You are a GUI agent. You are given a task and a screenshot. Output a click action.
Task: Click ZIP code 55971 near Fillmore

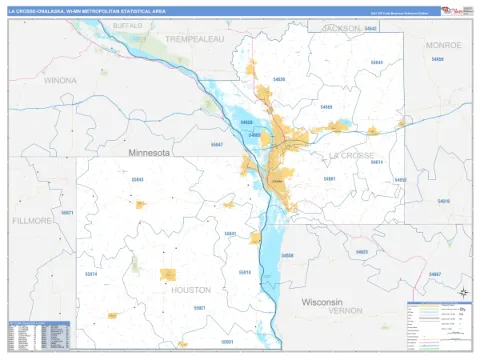(x=67, y=213)
